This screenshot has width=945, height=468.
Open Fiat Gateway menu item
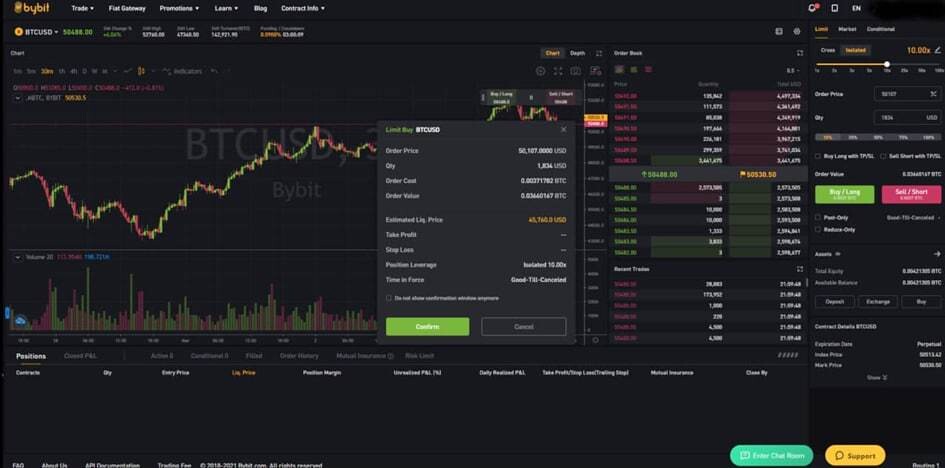(127, 8)
